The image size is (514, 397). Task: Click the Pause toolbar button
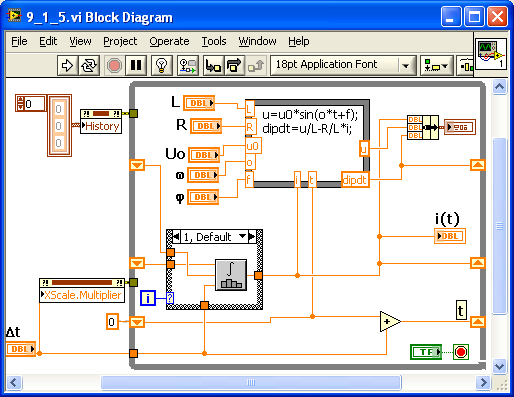(x=136, y=65)
